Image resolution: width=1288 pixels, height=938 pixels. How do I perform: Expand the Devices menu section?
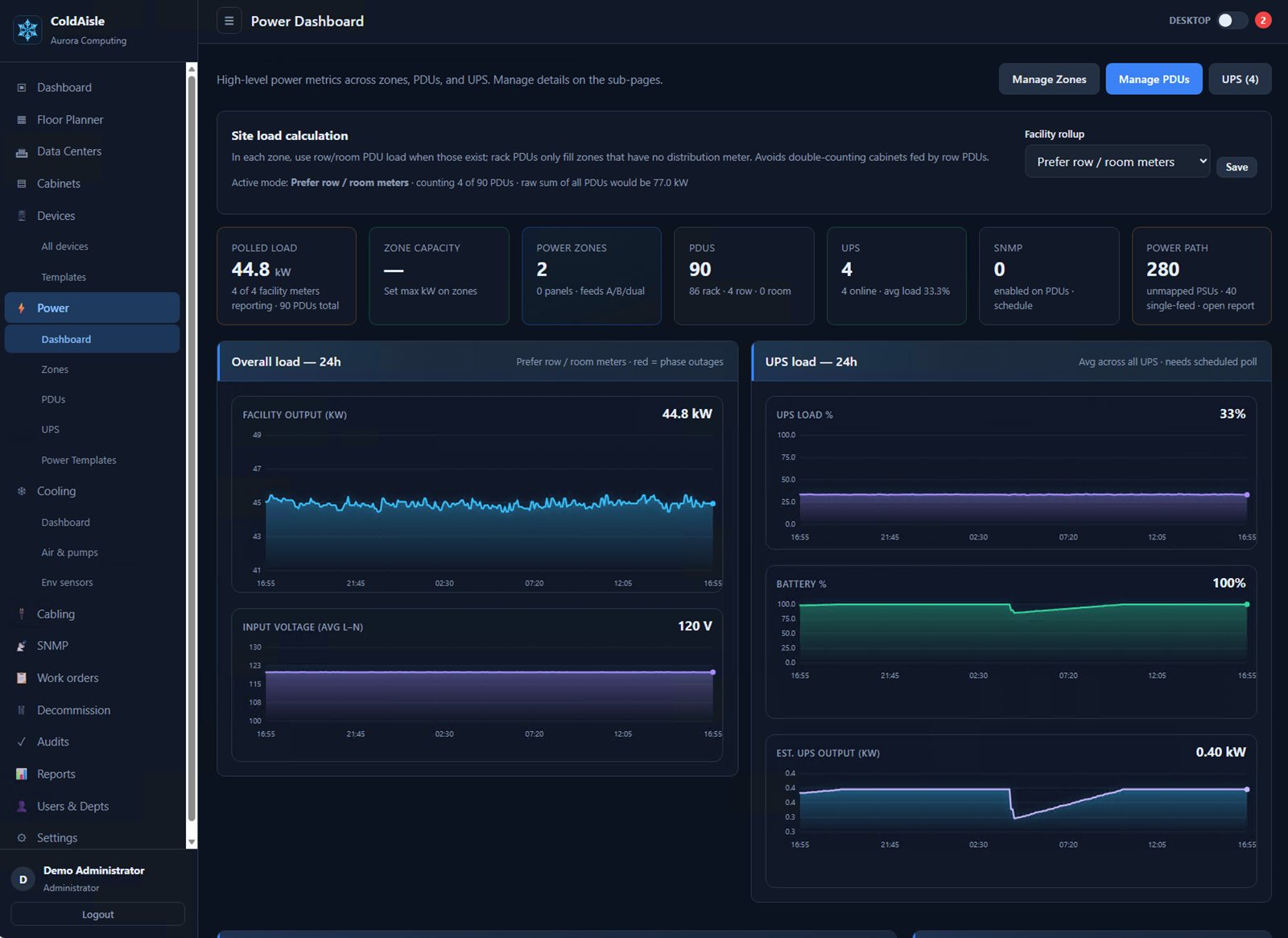click(x=92, y=216)
